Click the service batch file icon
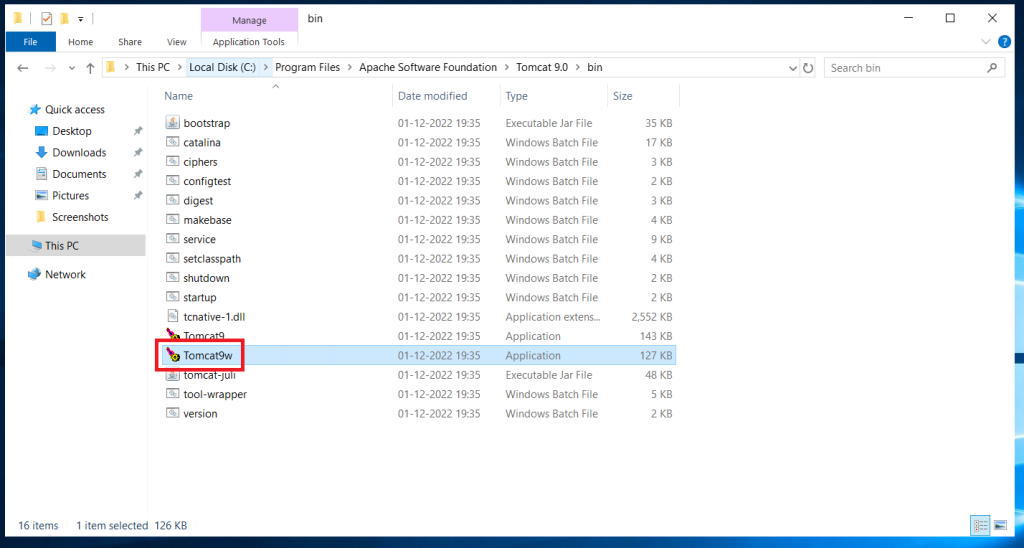The image size is (1024, 548). pos(172,238)
